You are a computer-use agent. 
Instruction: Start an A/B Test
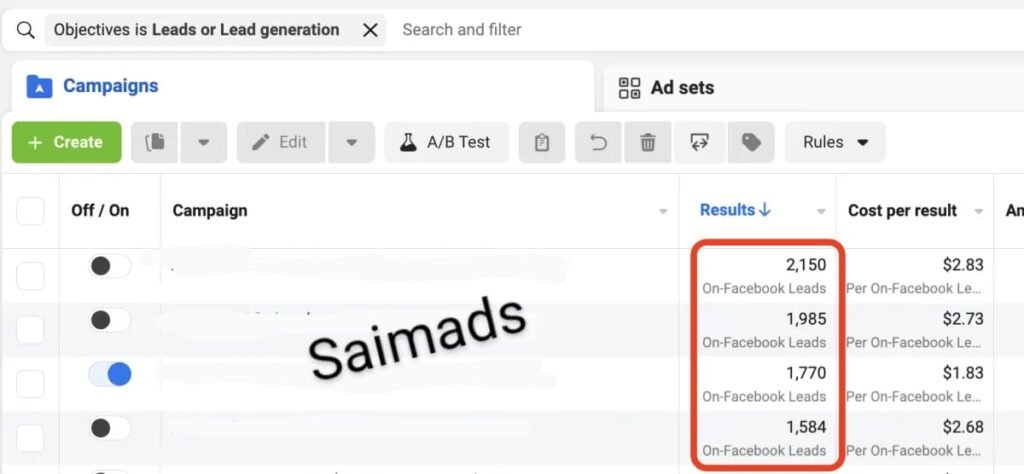[446, 143]
